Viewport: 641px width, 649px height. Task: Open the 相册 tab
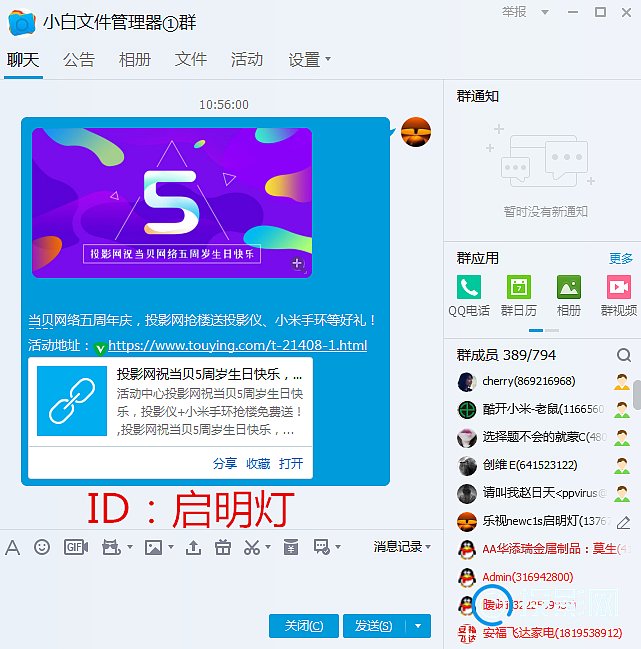134,60
